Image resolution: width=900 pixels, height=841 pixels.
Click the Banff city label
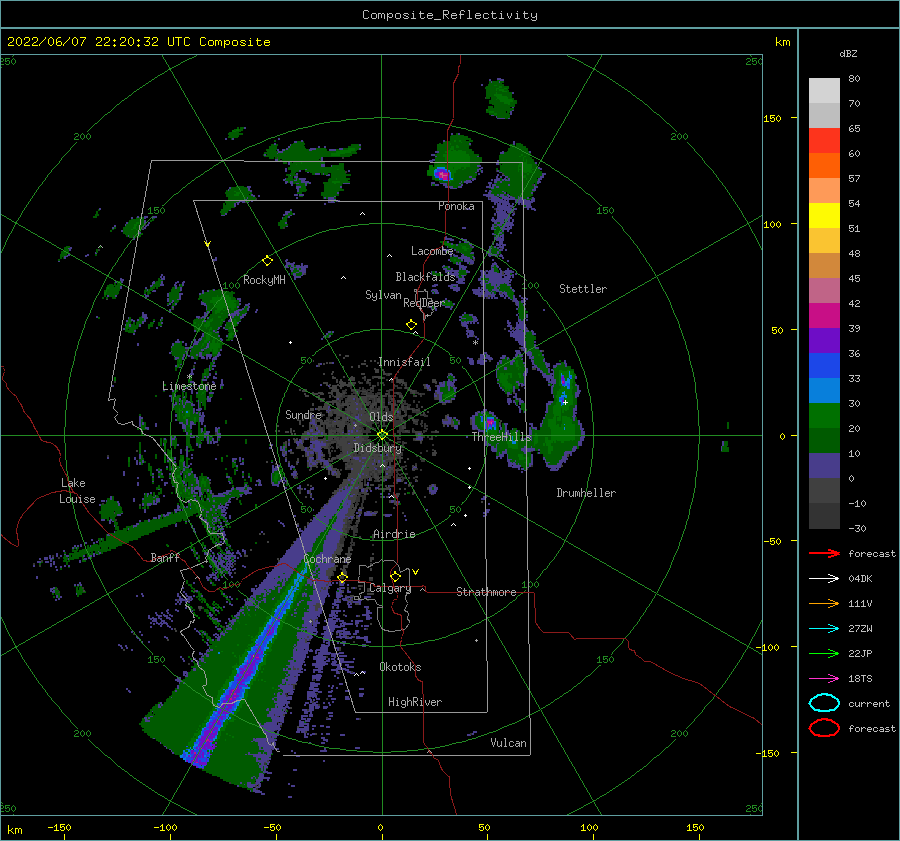[165, 558]
